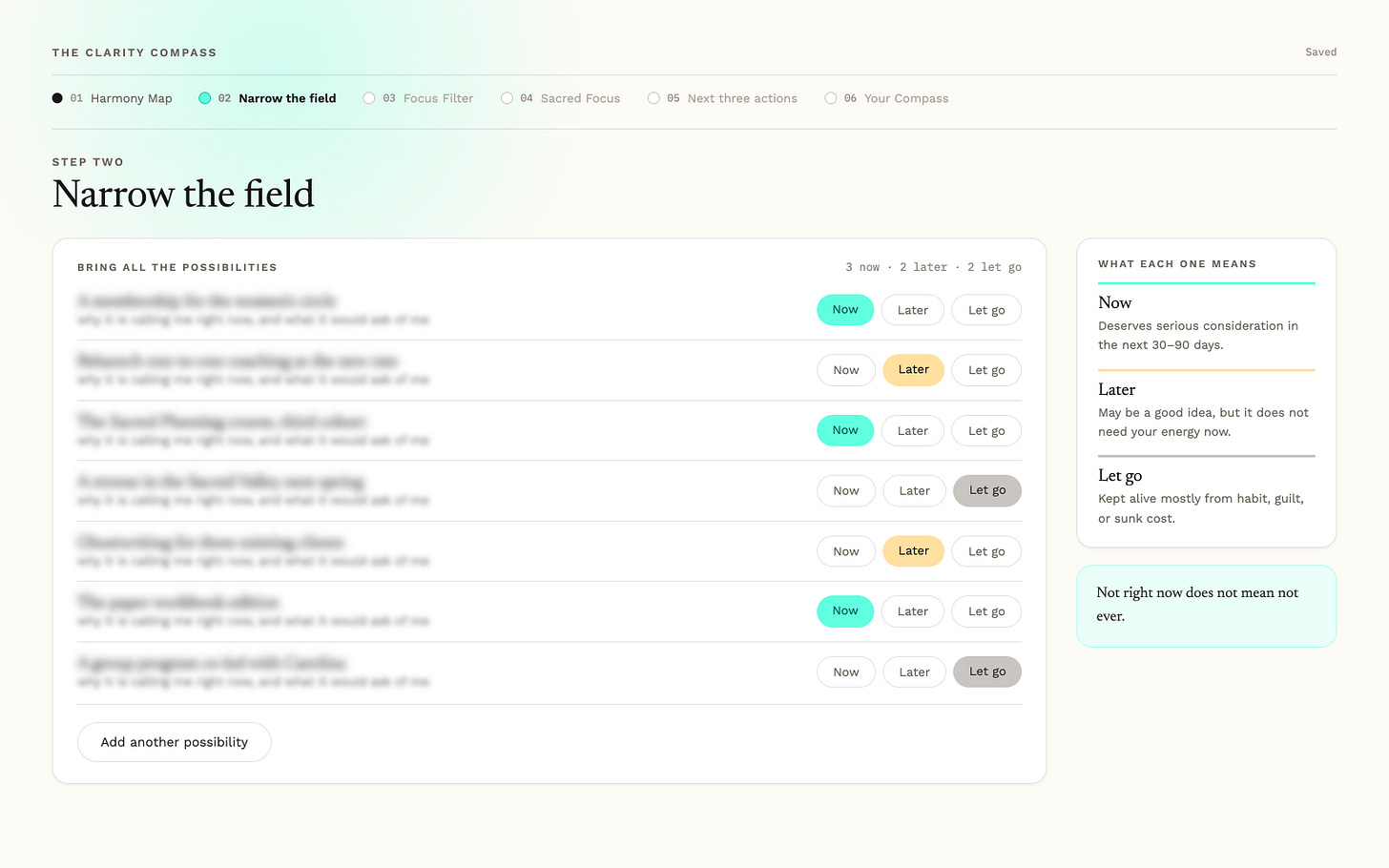Click the "What each one means" panel label
Screen dimensions: 1389x868
(1177, 264)
